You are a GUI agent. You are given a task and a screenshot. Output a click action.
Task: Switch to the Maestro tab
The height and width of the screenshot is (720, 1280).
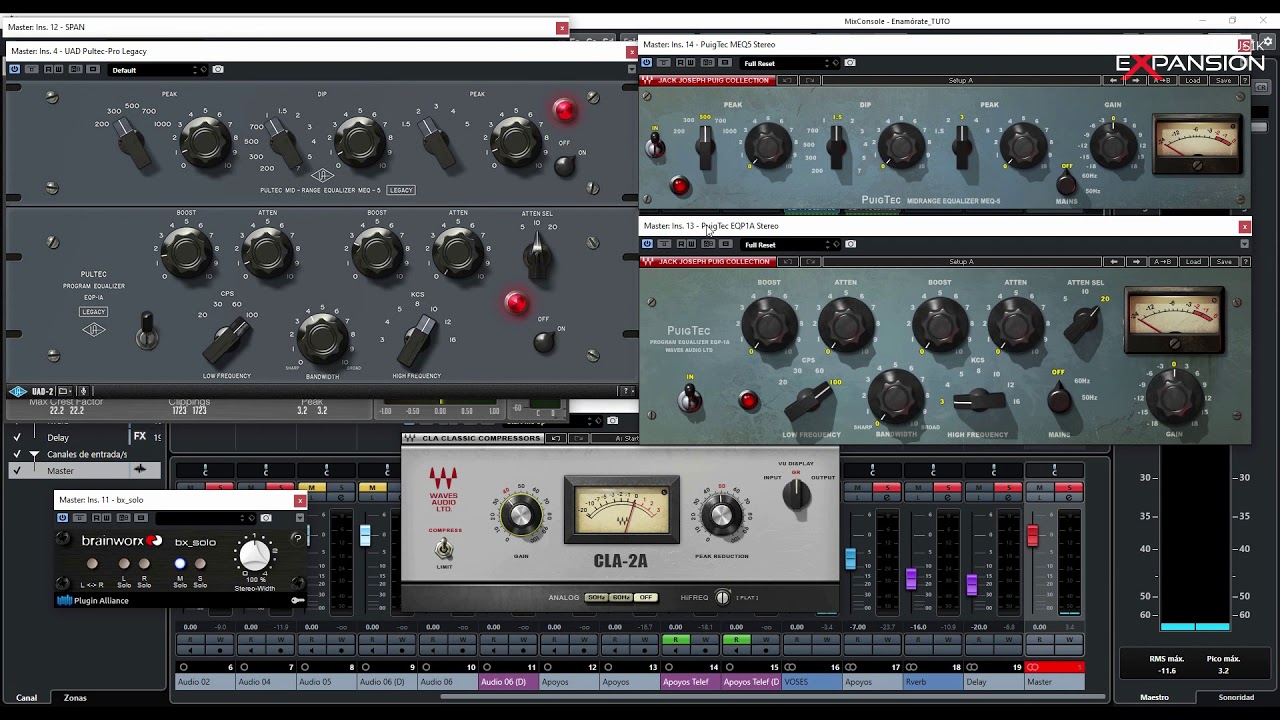click(x=1155, y=698)
